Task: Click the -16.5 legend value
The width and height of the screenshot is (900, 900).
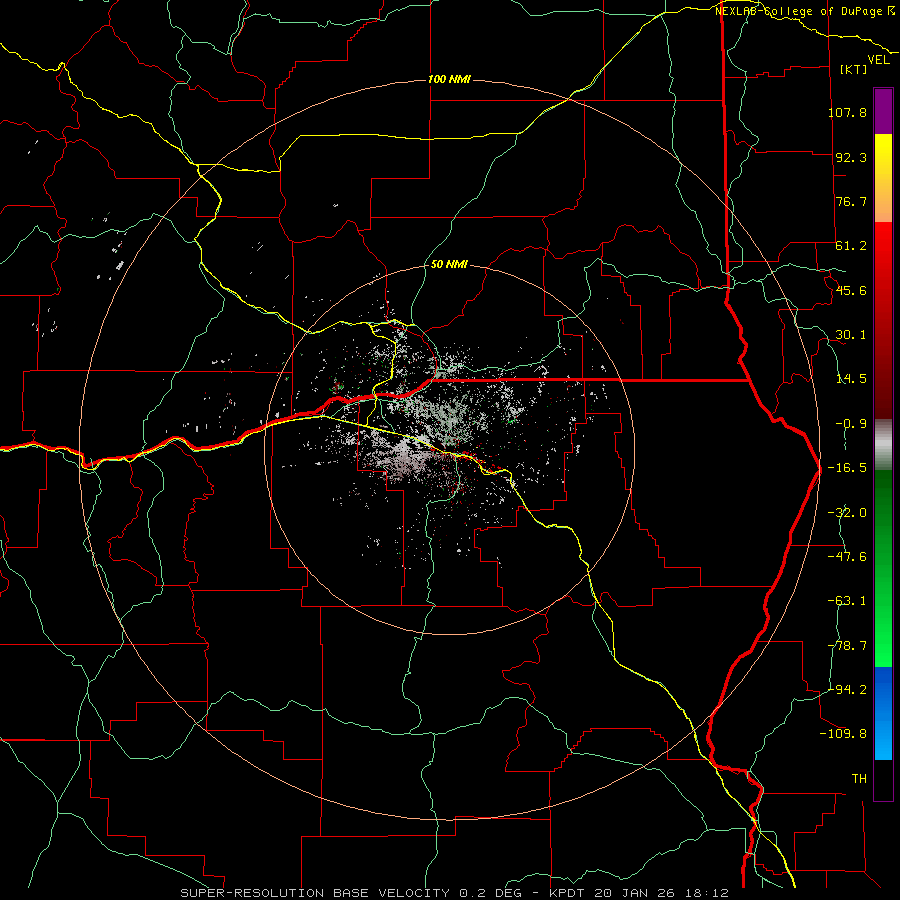Action: [x=847, y=468]
